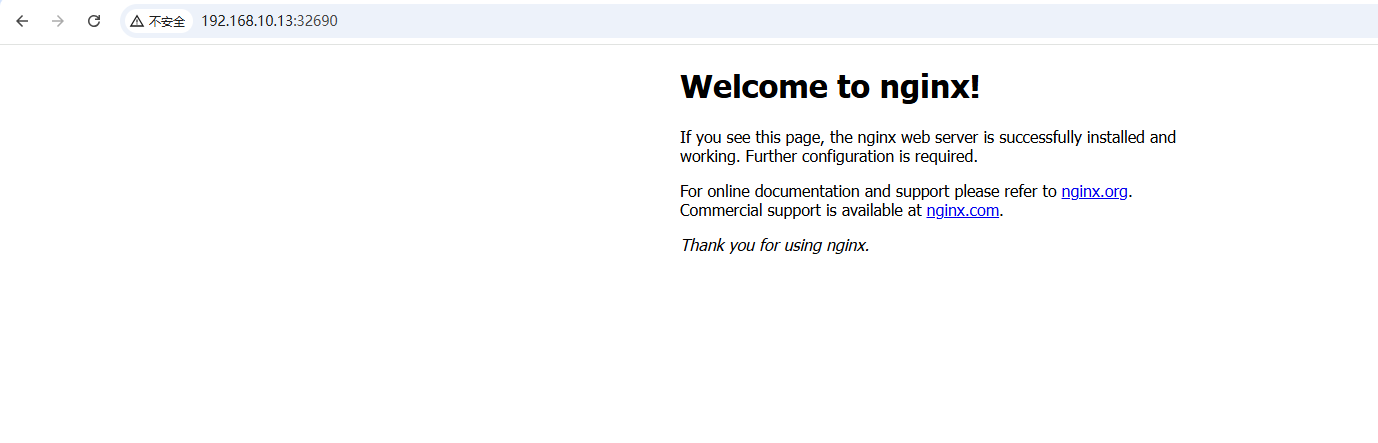The height and width of the screenshot is (443, 1378).
Task: Go back with the browser back arrow
Action: (22, 21)
